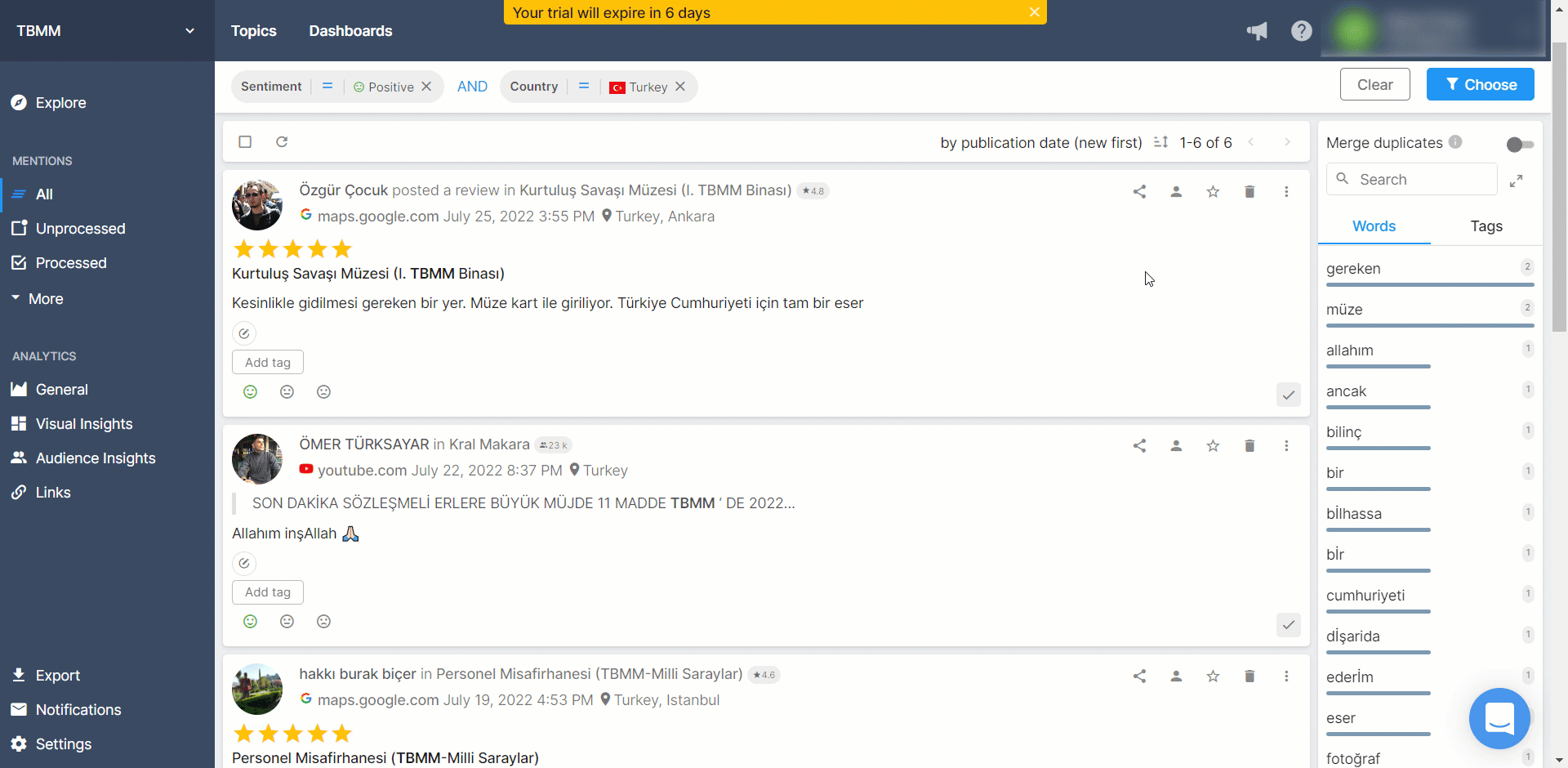Open more options for ÖMER TÜRKSAYAR mention
The image size is (1568, 768).
[1286, 445]
